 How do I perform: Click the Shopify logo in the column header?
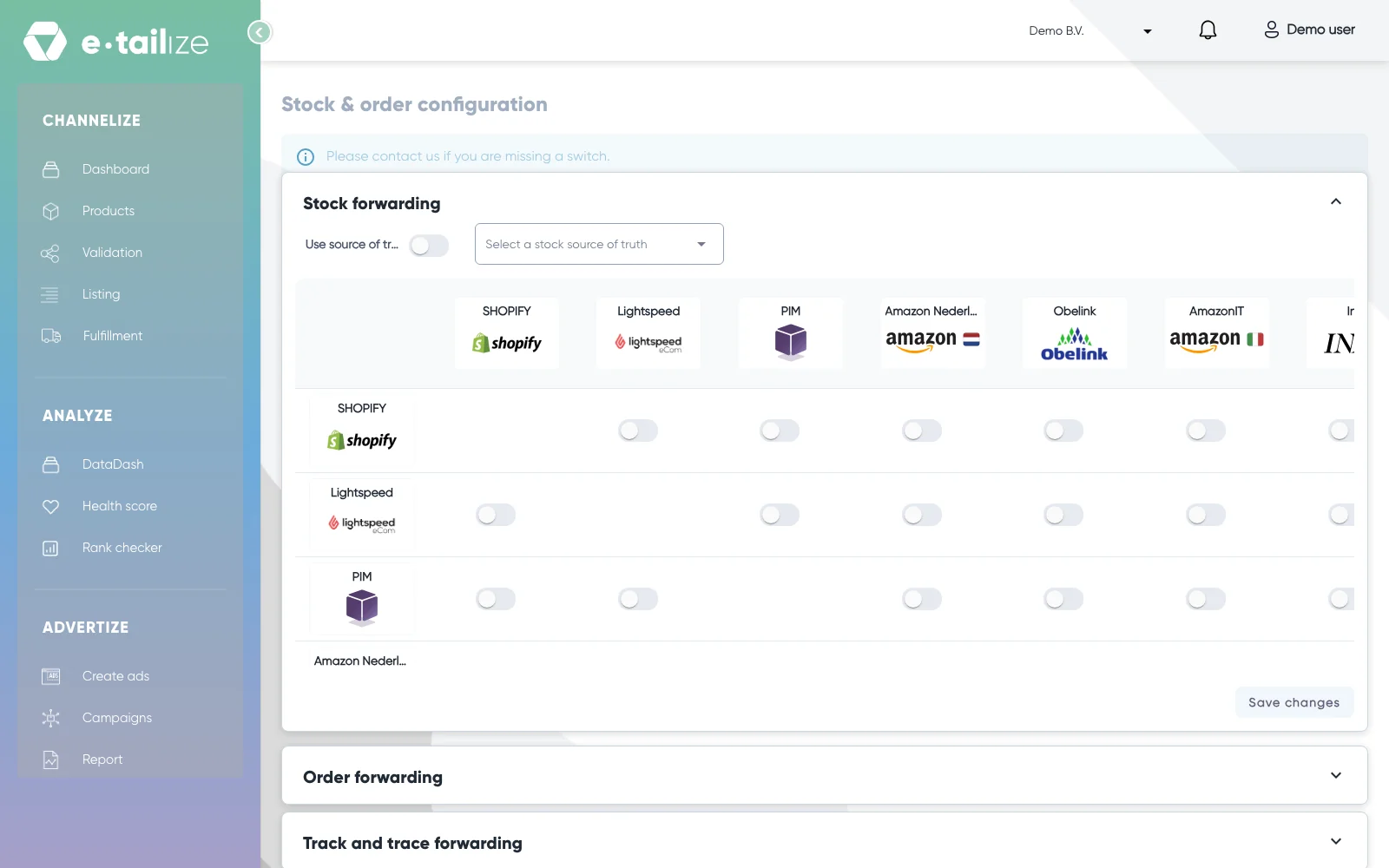pyautogui.click(x=507, y=343)
